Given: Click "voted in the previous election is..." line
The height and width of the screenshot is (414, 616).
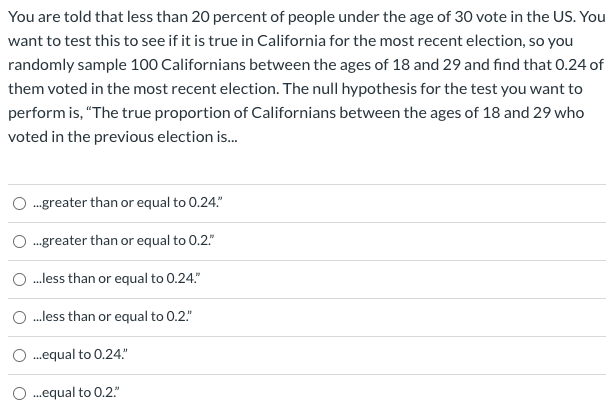Looking at the screenshot, I should point(123,137).
